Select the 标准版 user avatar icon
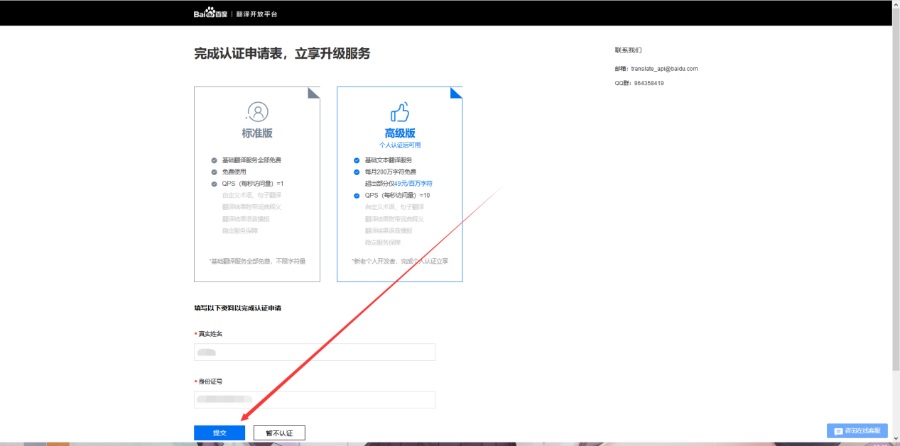Image resolution: width=900 pixels, height=446 pixels. (258, 112)
